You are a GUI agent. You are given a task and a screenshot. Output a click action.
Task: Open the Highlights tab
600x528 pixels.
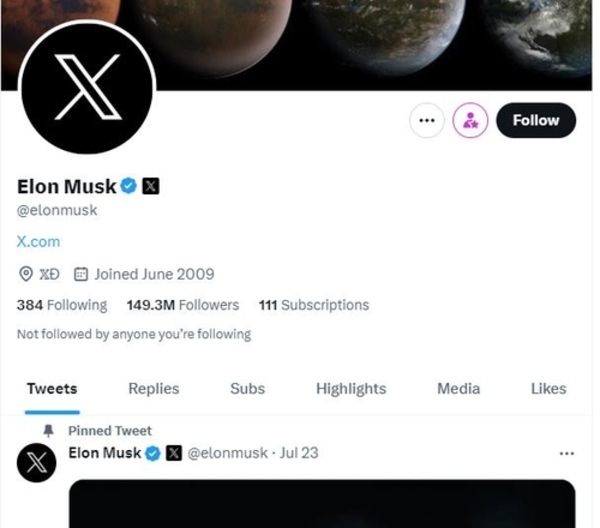(351, 389)
